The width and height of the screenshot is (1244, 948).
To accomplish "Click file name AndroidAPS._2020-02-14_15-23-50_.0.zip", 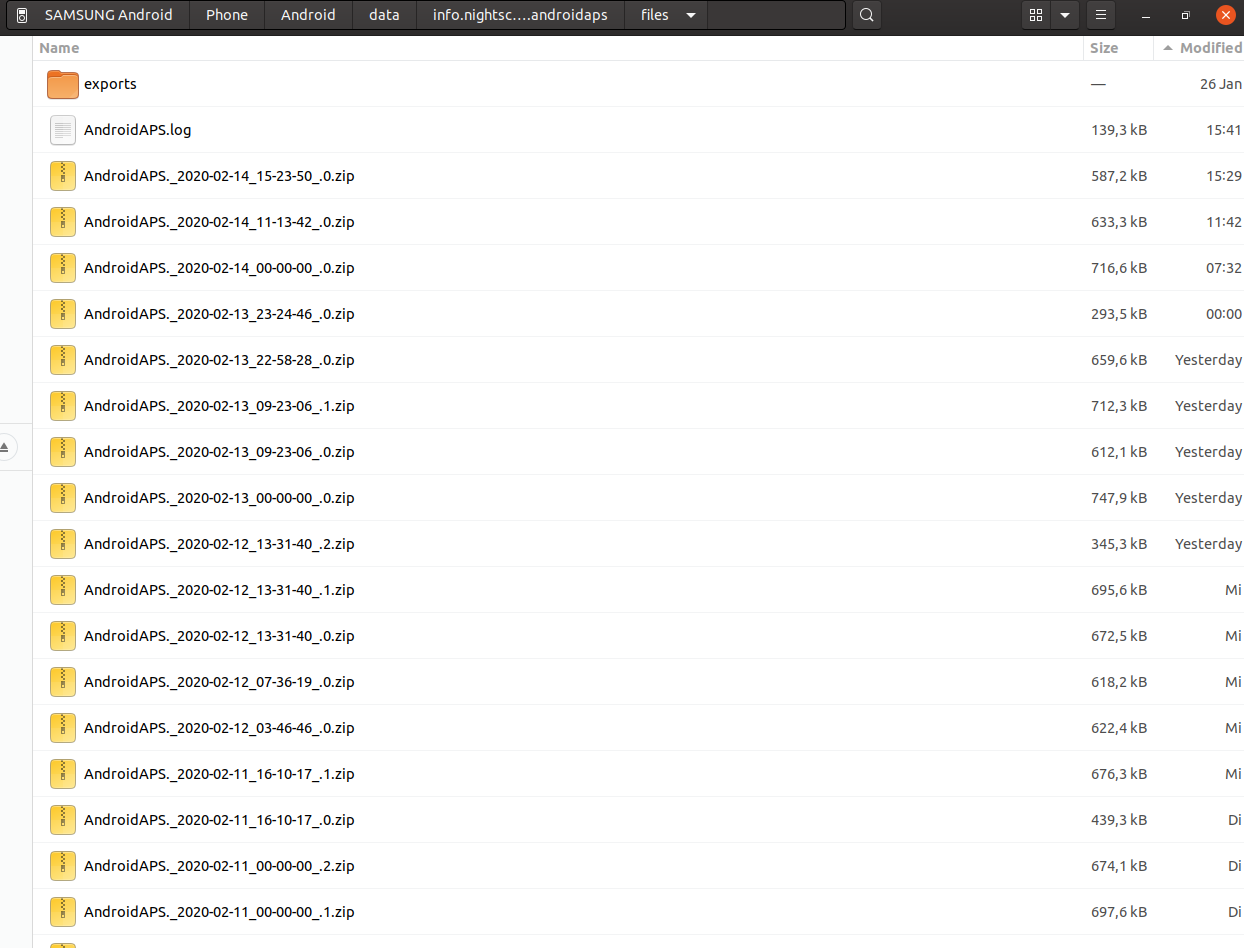I will point(219,176).
